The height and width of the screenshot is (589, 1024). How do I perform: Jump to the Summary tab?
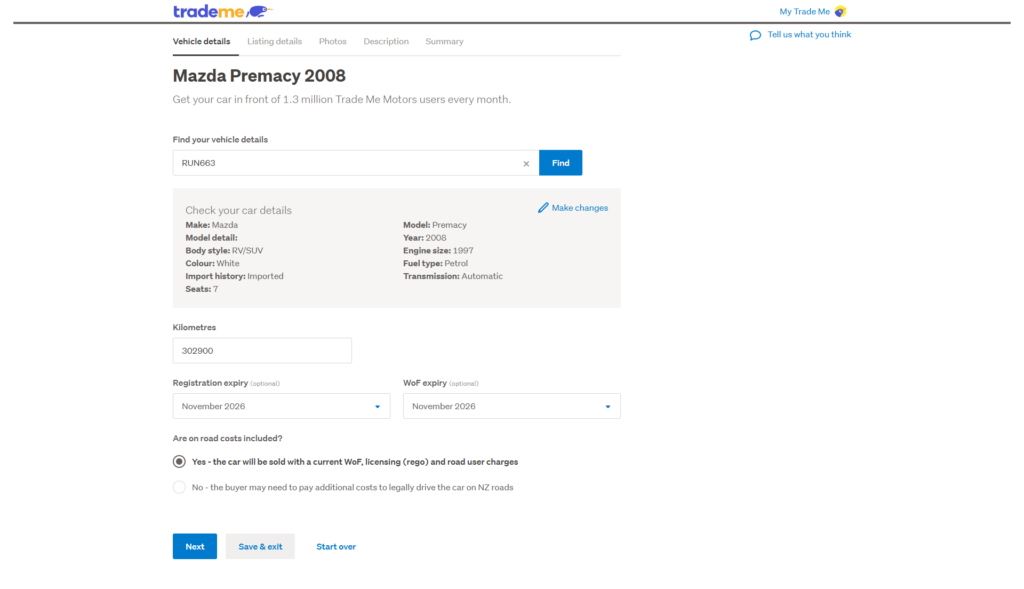point(444,41)
